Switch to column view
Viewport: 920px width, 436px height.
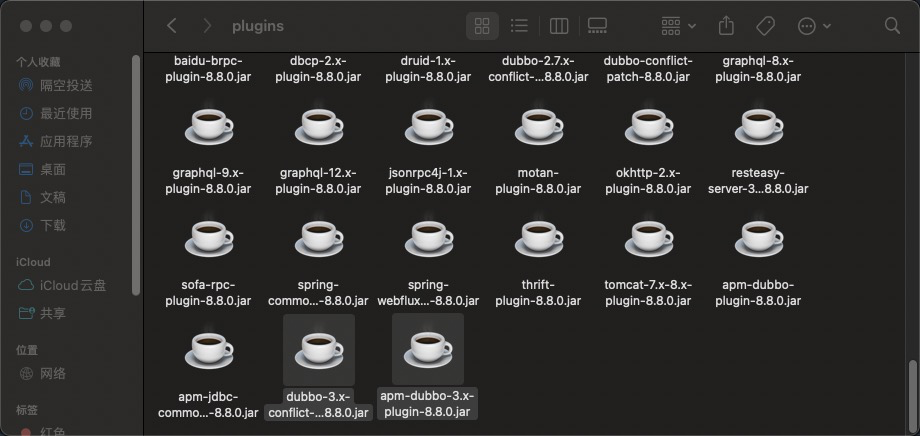tap(559, 26)
